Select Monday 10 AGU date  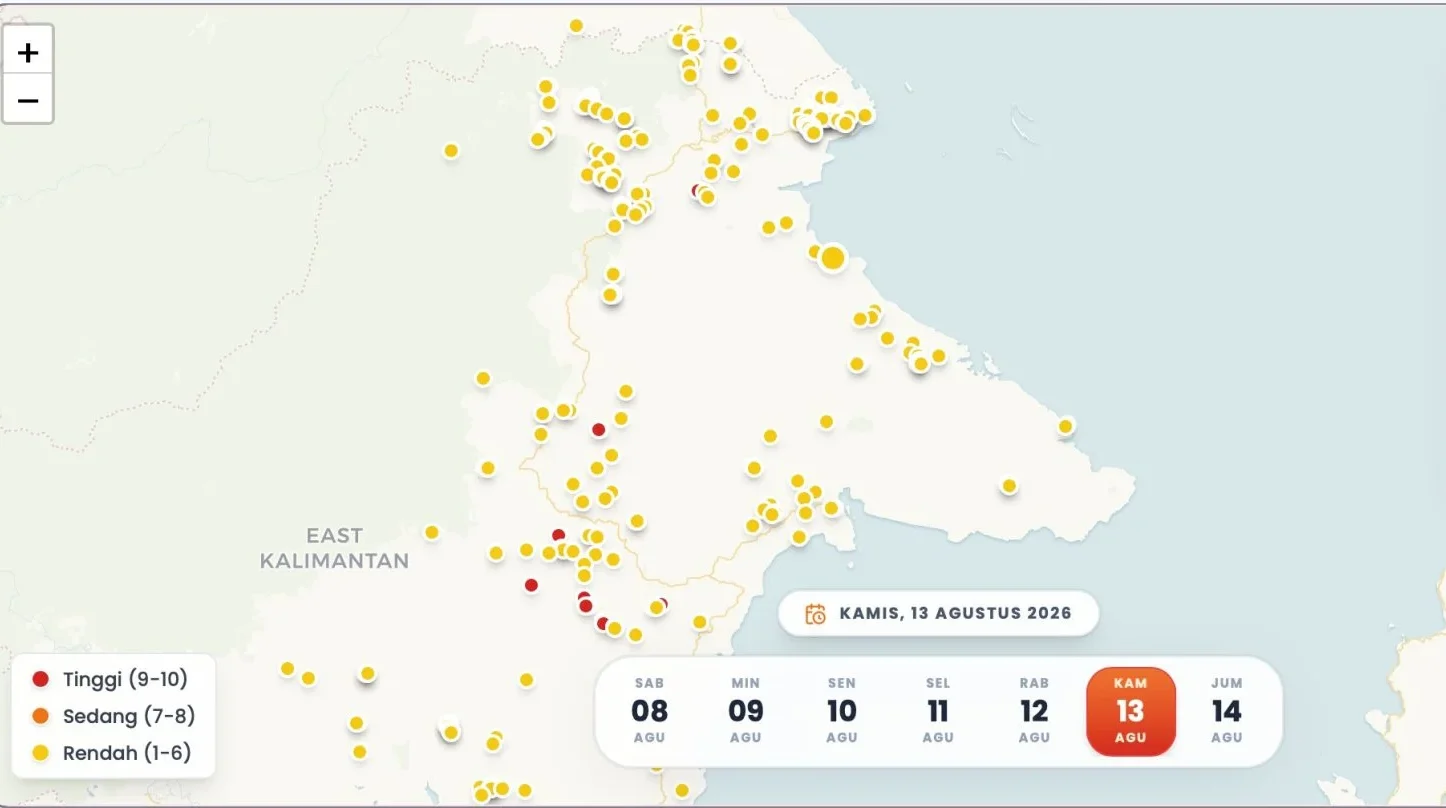[x=841, y=711]
